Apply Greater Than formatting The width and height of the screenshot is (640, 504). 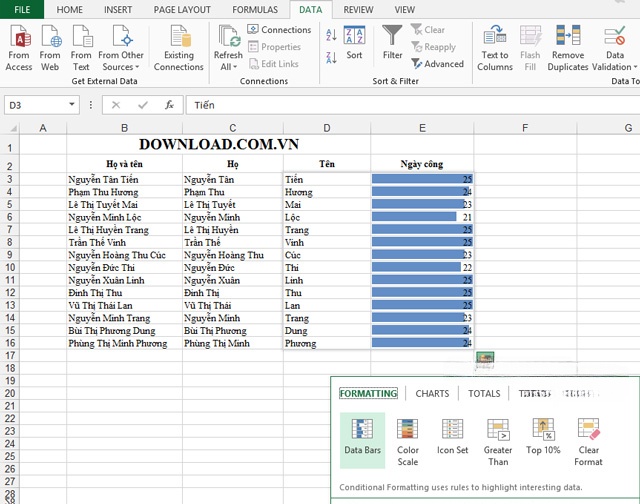coord(498,440)
